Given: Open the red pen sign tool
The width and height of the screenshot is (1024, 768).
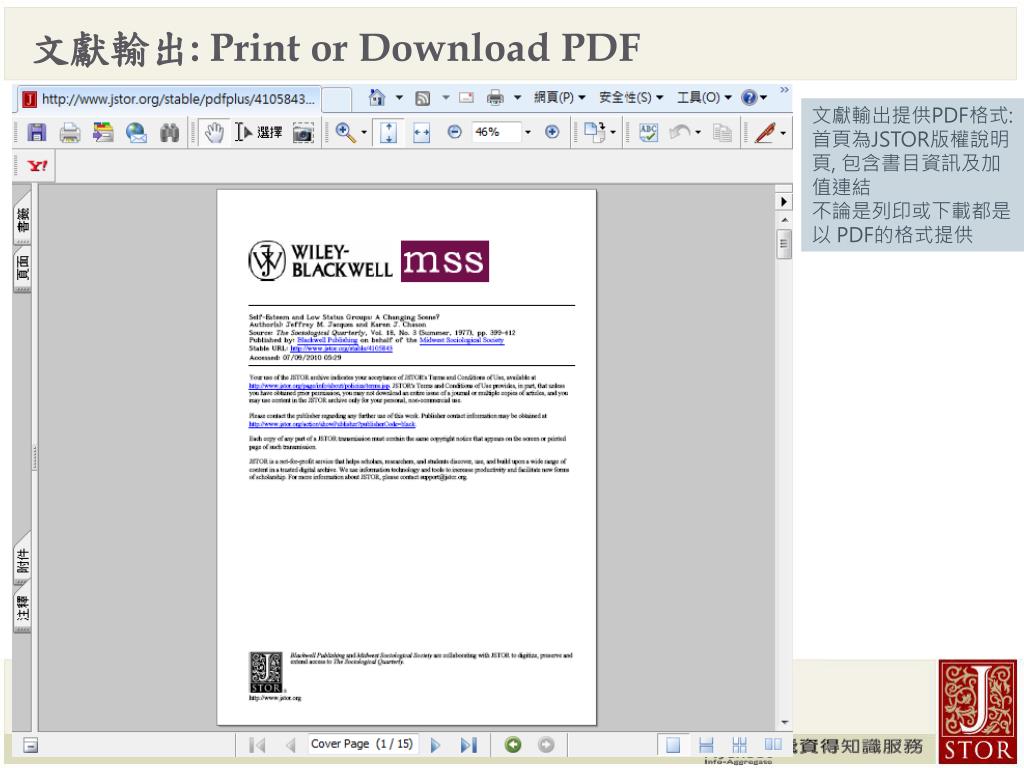Looking at the screenshot, I should [x=764, y=133].
